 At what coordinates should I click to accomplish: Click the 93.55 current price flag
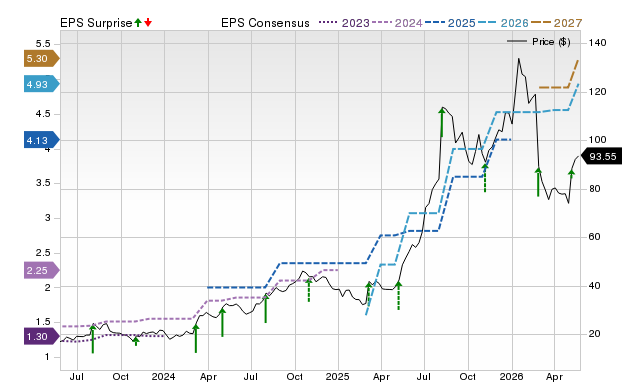pyautogui.click(x=601, y=156)
